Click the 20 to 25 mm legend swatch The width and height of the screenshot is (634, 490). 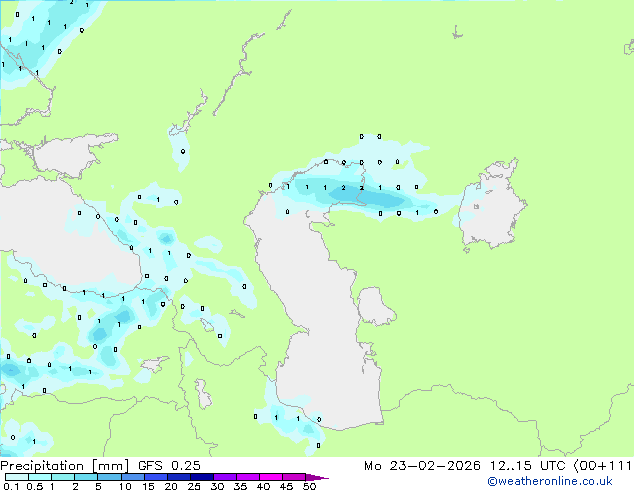click(178, 477)
